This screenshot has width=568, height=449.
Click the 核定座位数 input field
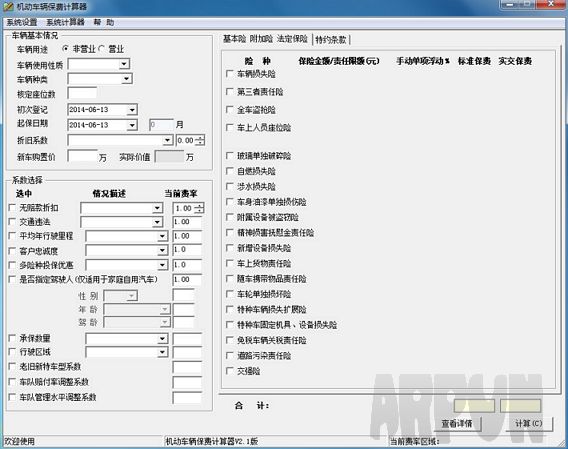82,93
